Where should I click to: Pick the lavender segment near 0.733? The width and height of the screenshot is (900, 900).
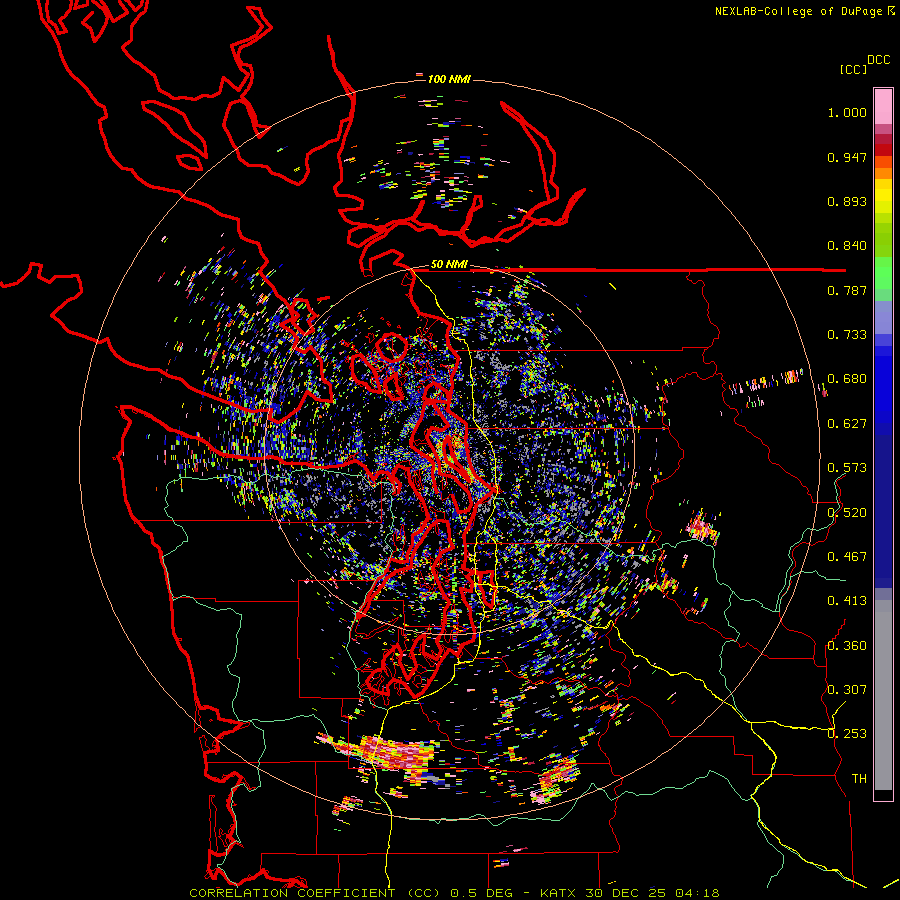coord(883,317)
